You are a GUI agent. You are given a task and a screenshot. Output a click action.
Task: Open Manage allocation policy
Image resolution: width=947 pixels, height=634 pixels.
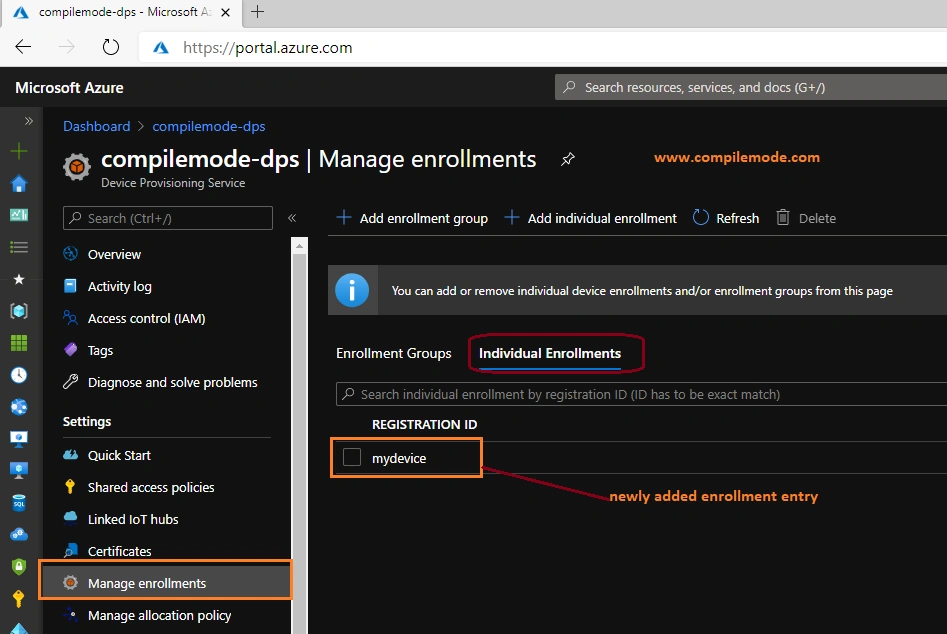click(159, 615)
